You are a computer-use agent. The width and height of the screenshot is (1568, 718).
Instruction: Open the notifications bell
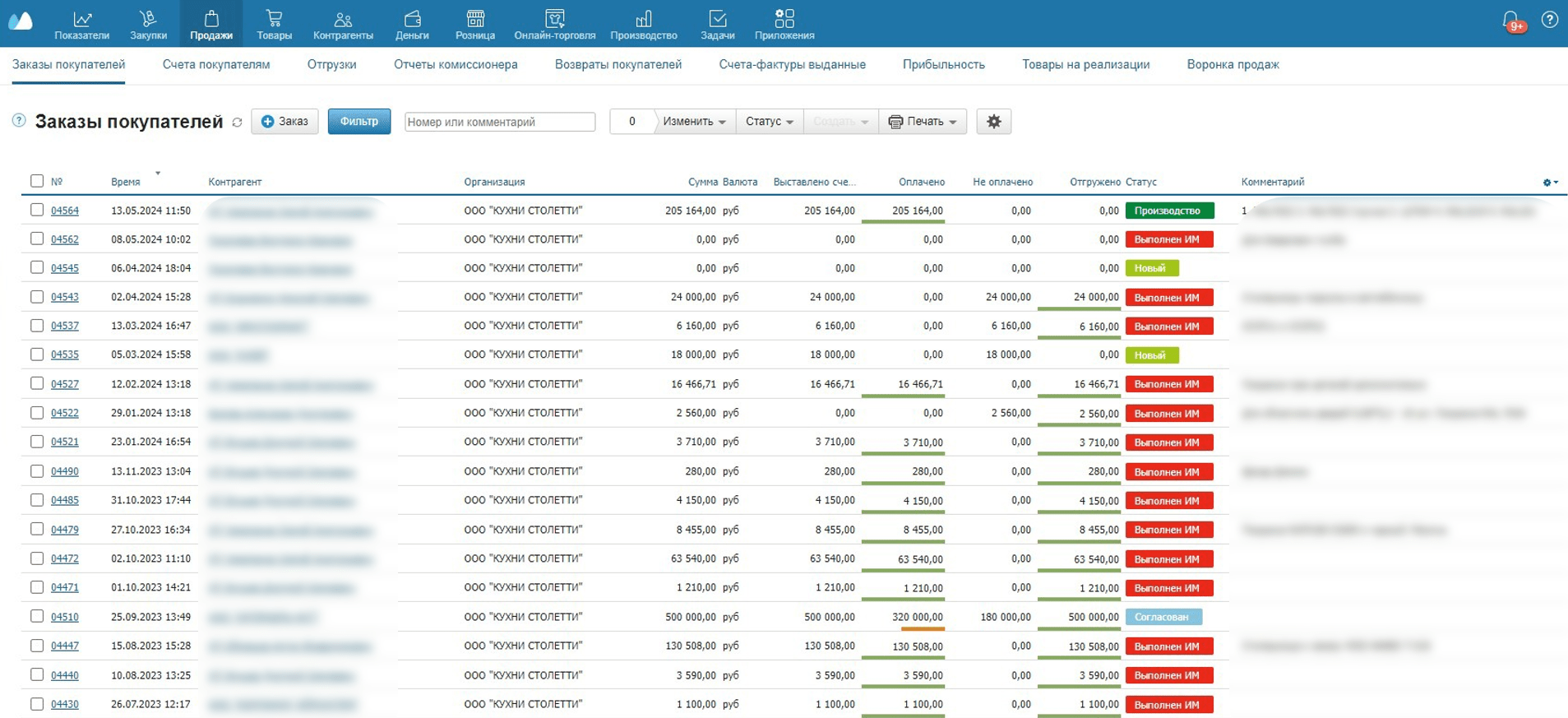[1510, 20]
